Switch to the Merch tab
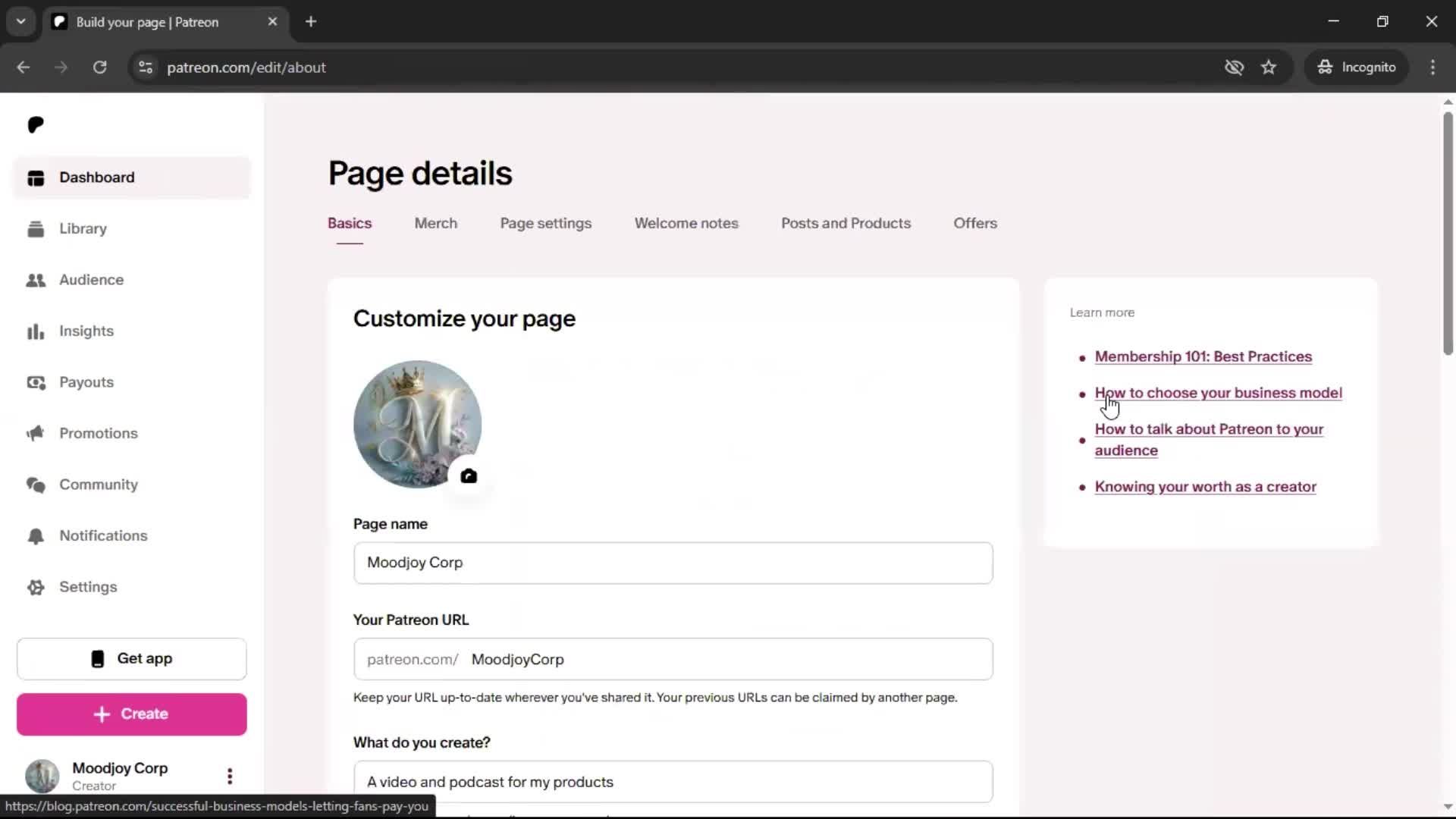The height and width of the screenshot is (819, 1456). 436,224
